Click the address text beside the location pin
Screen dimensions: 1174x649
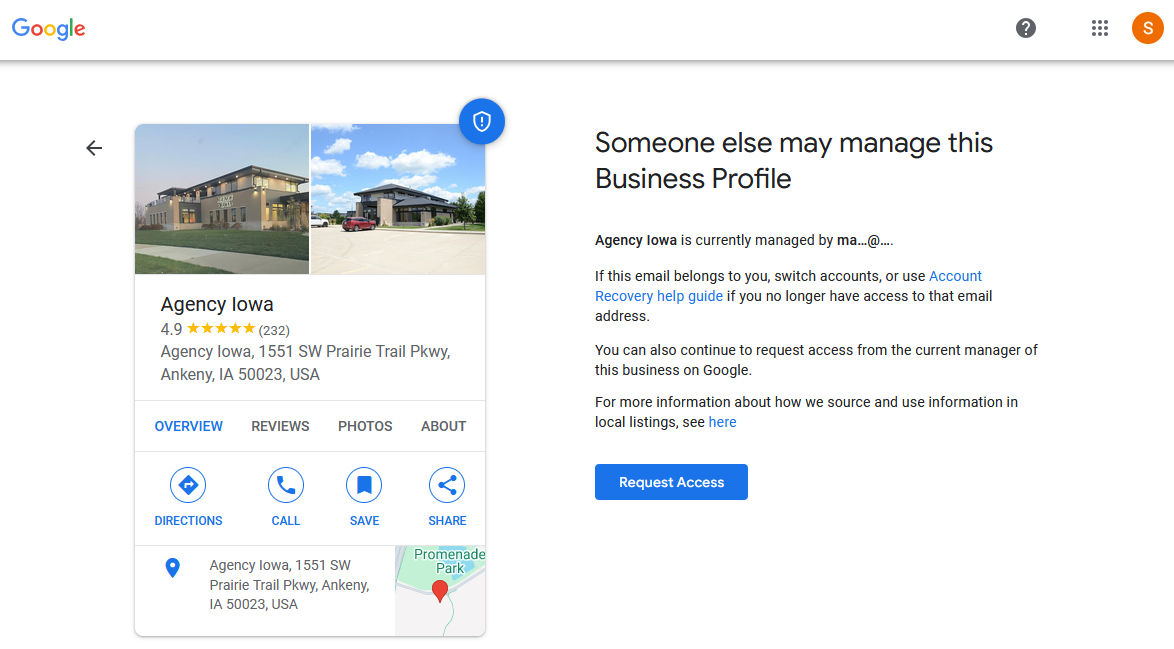(x=289, y=585)
